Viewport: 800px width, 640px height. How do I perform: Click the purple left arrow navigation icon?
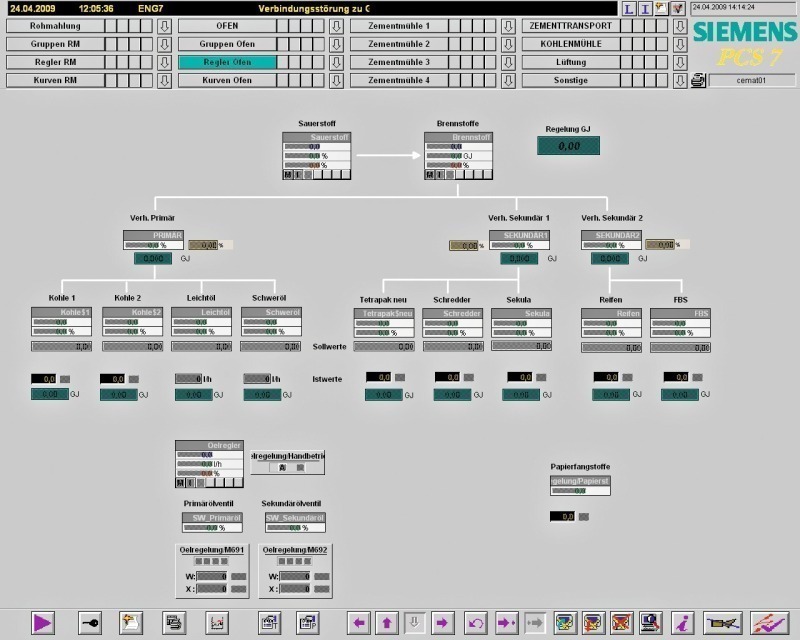(360, 622)
